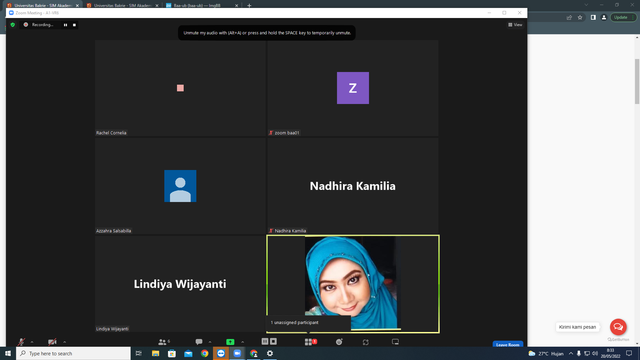This screenshot has height=360, width=640.
Task: Start video with the camera icon
Action: click(x=52, y=342)
